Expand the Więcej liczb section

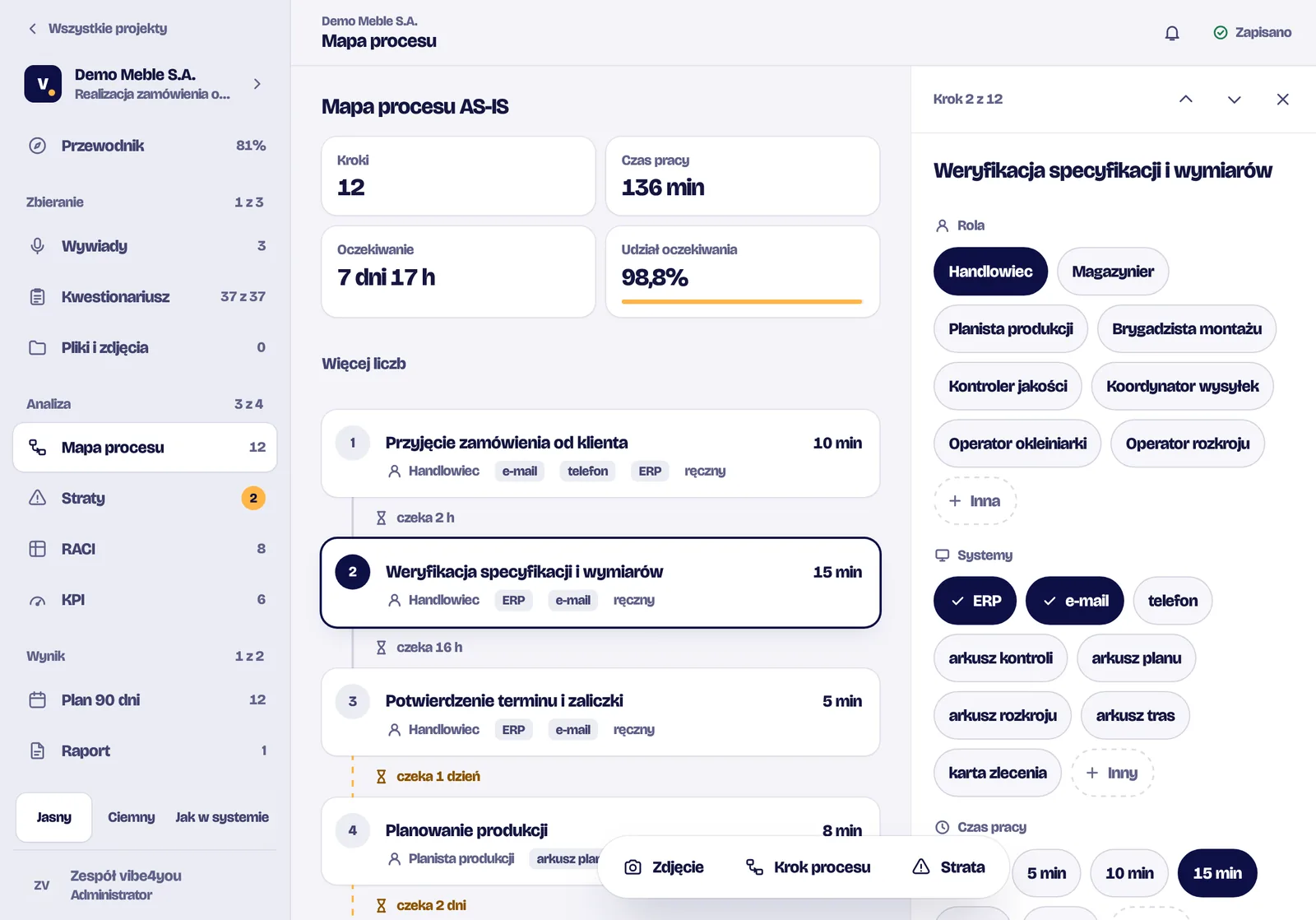coord(364,364)
